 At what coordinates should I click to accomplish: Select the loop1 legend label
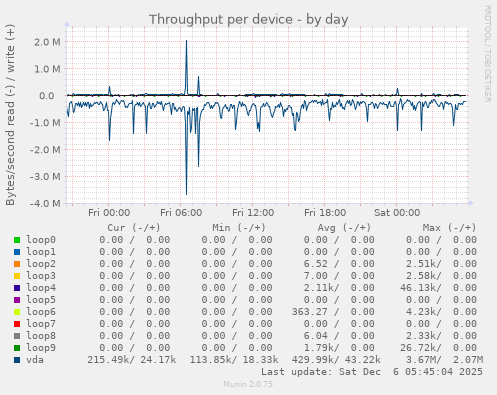pos(41,252)
